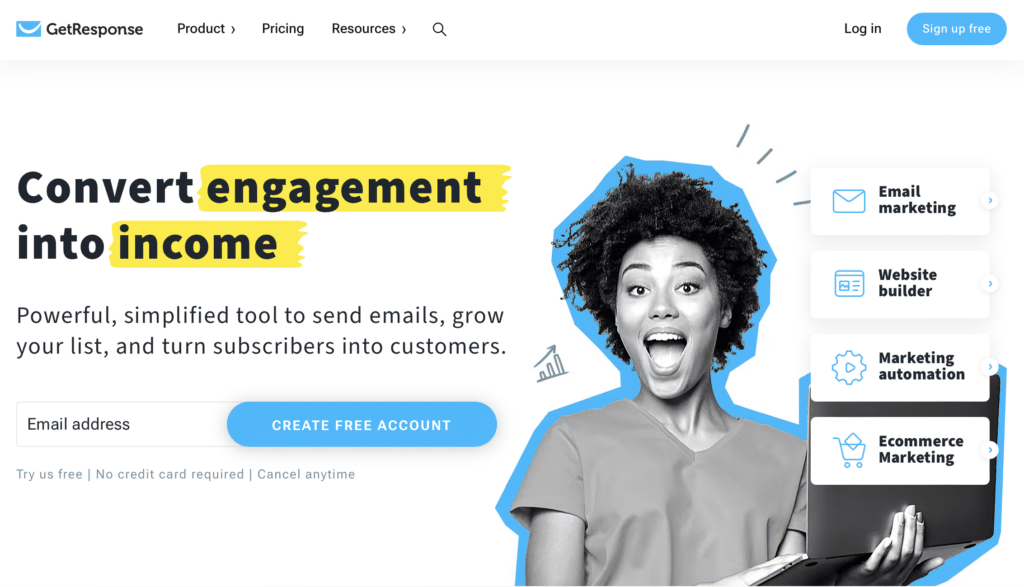Click the arrow on Ecommerce Marketing card
This screenshot has width=1024, height=587.
coord(990,450)
